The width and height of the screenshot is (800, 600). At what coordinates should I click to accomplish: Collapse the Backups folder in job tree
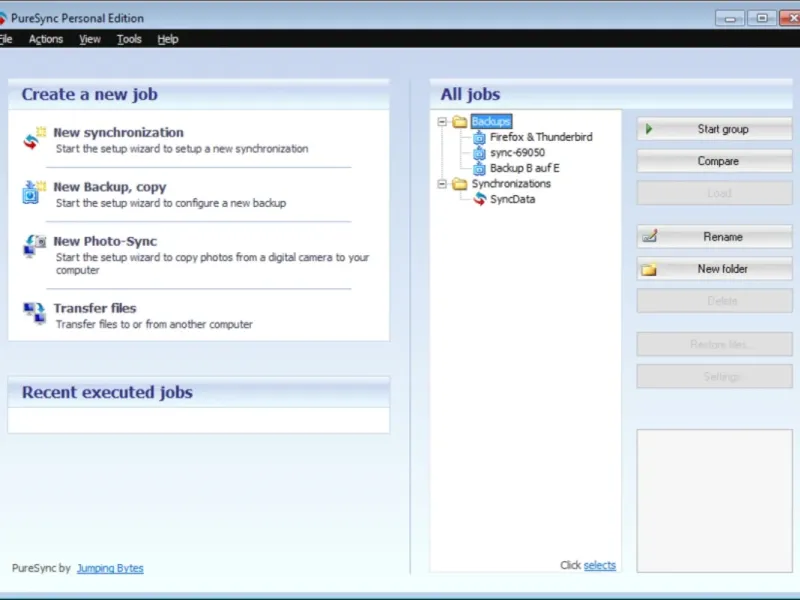click(x=442, y=121)
